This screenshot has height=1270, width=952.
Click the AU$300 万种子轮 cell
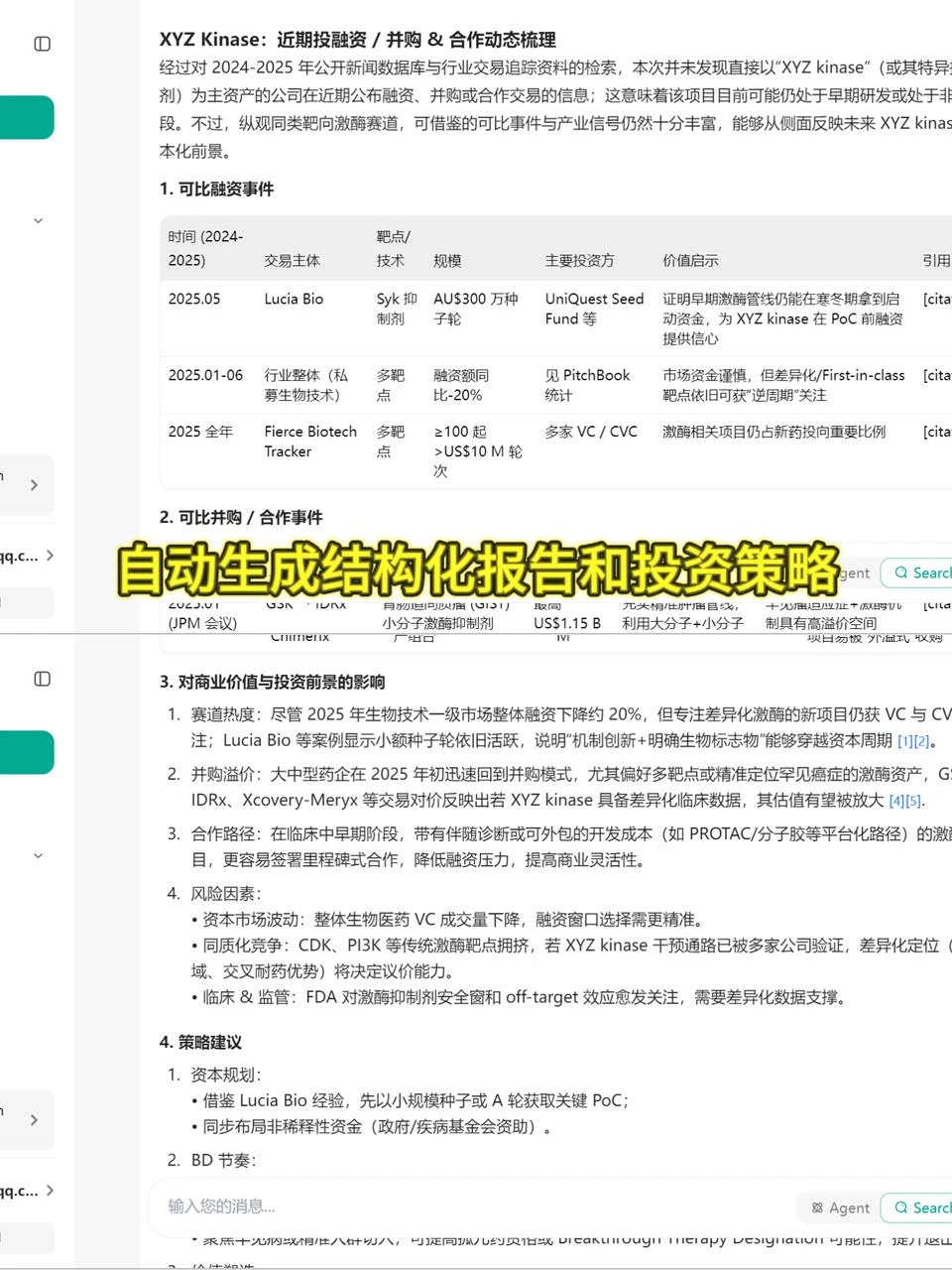tap(476, 309)
